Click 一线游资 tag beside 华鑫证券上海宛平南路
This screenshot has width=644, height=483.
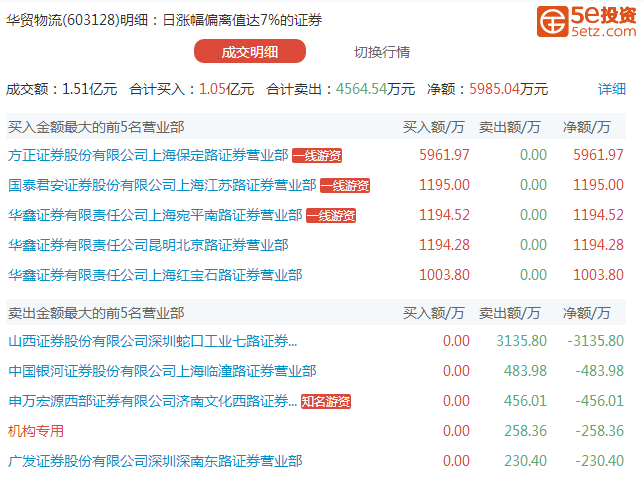(x=331, y=216)
